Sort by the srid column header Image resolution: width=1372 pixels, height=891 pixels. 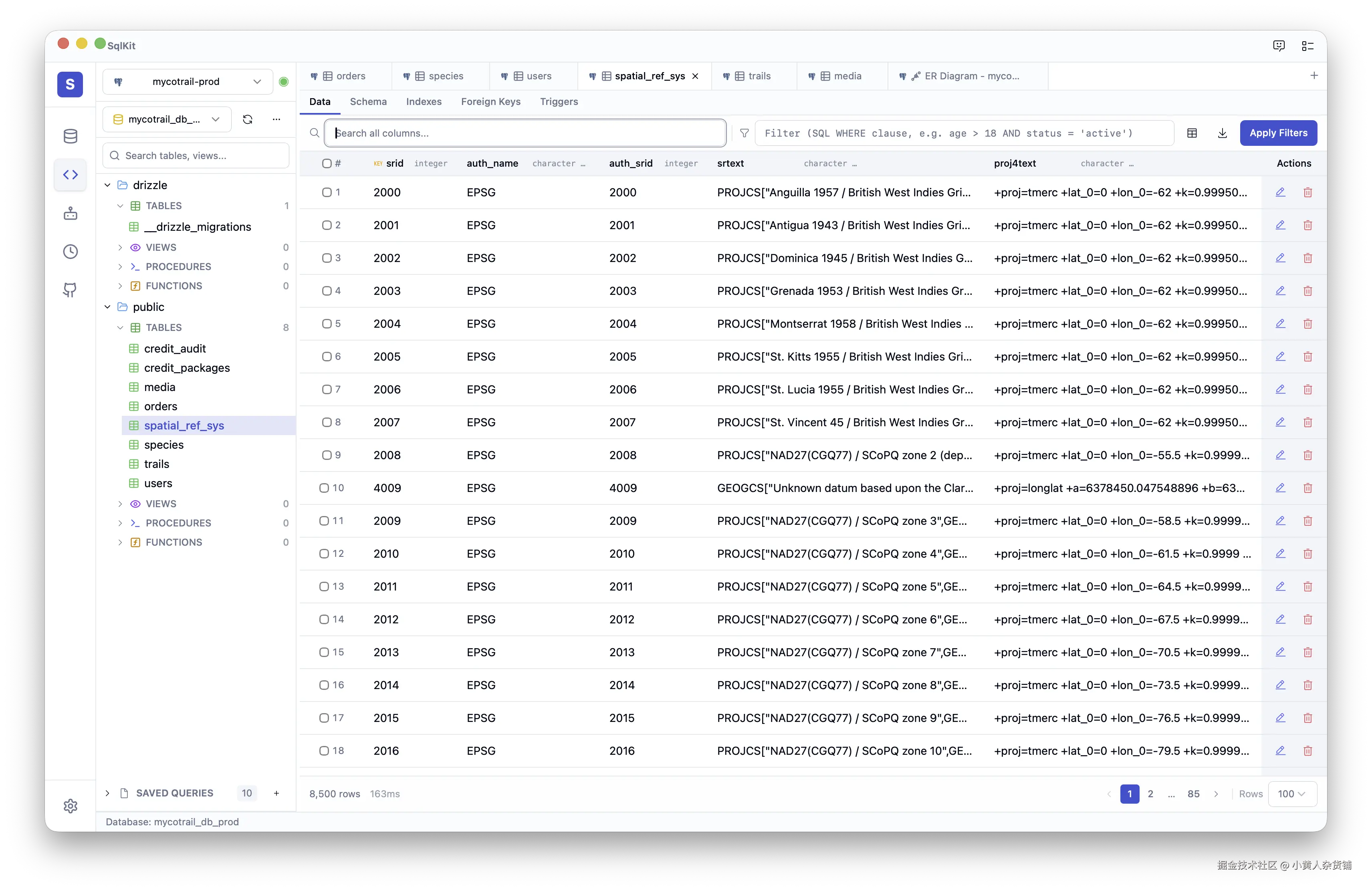tap(394, 164)
